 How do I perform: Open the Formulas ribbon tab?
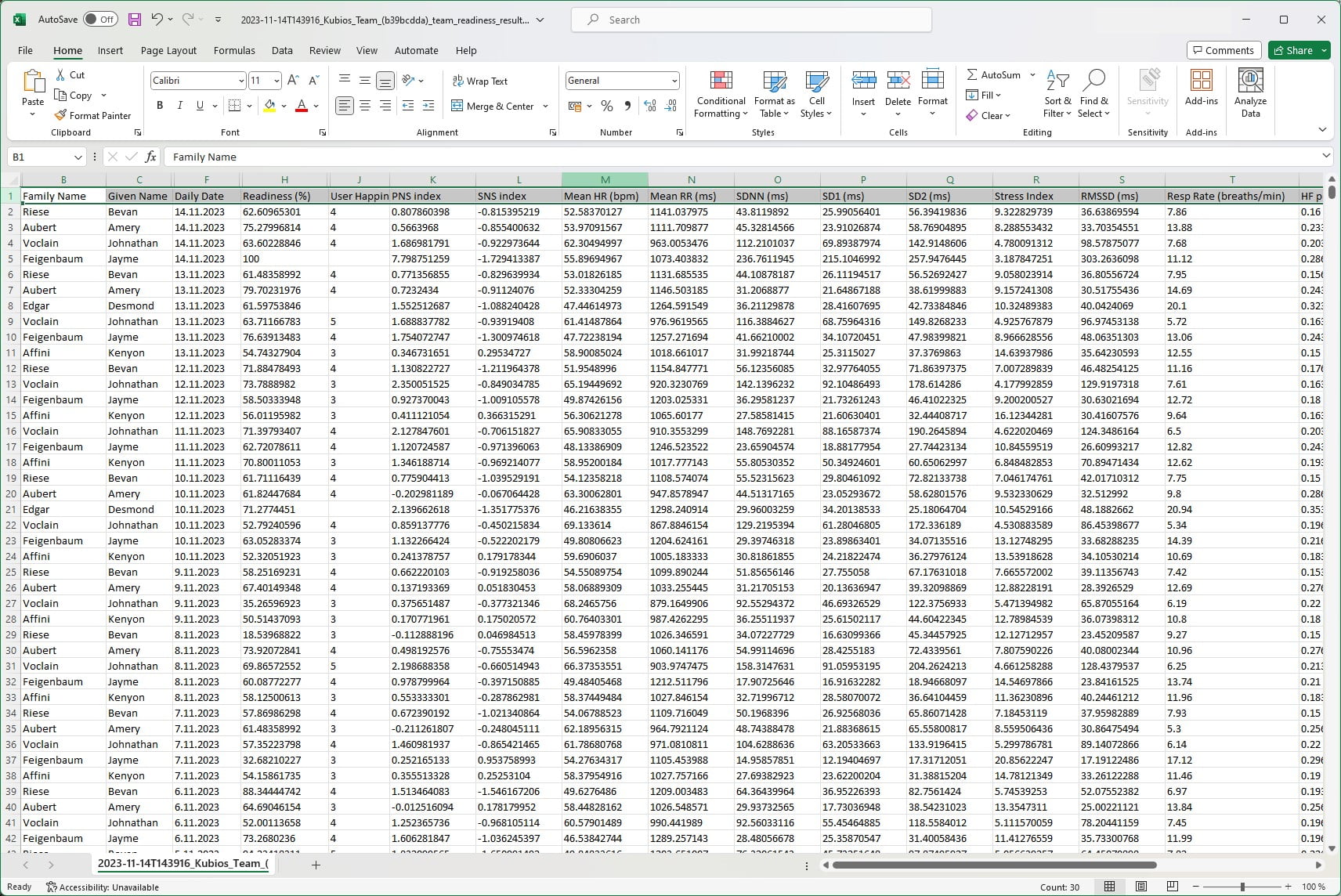234,50
